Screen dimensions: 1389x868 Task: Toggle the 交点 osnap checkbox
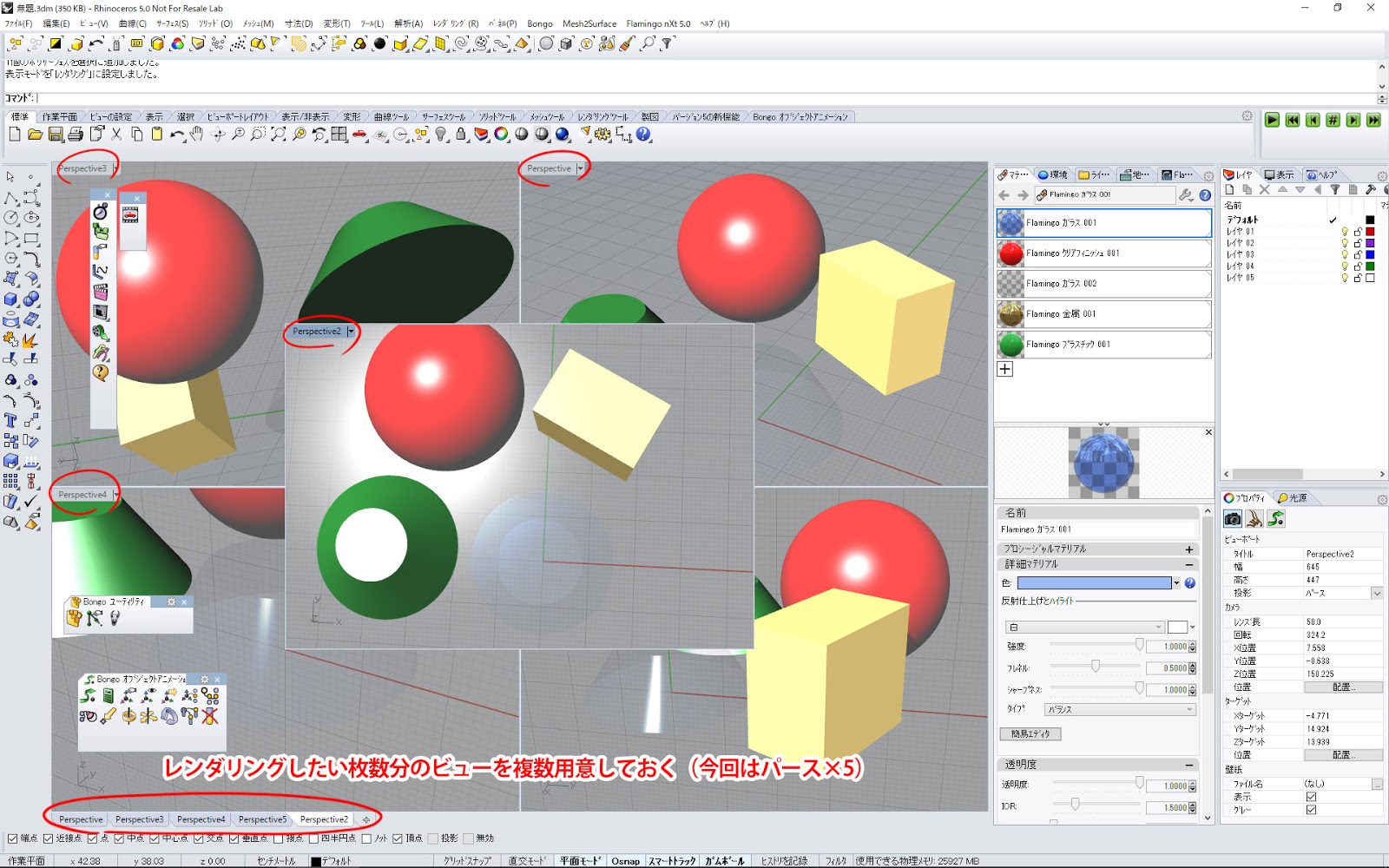click(199, 838)
